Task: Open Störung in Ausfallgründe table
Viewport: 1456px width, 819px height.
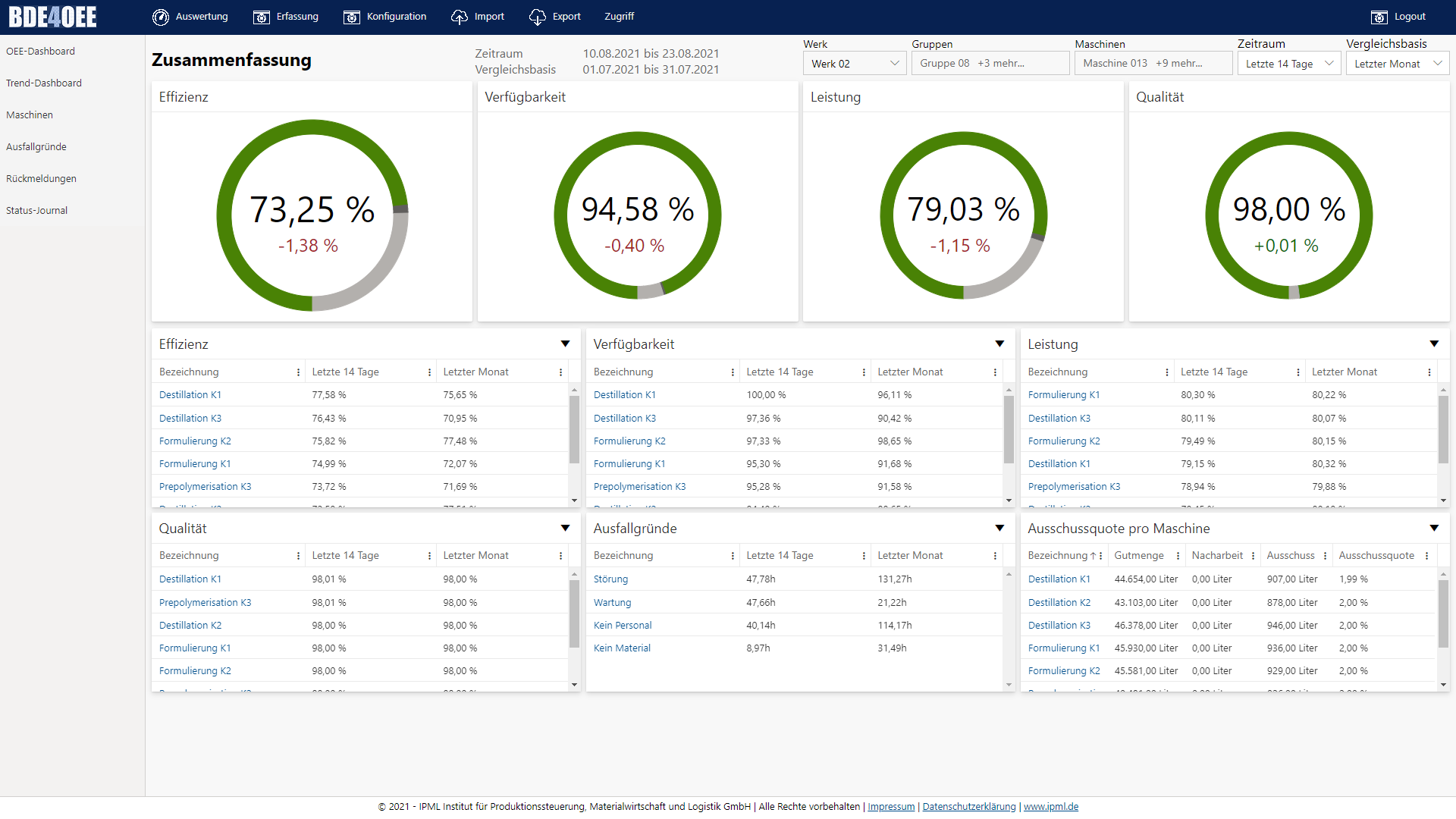Action: [610, 579]
